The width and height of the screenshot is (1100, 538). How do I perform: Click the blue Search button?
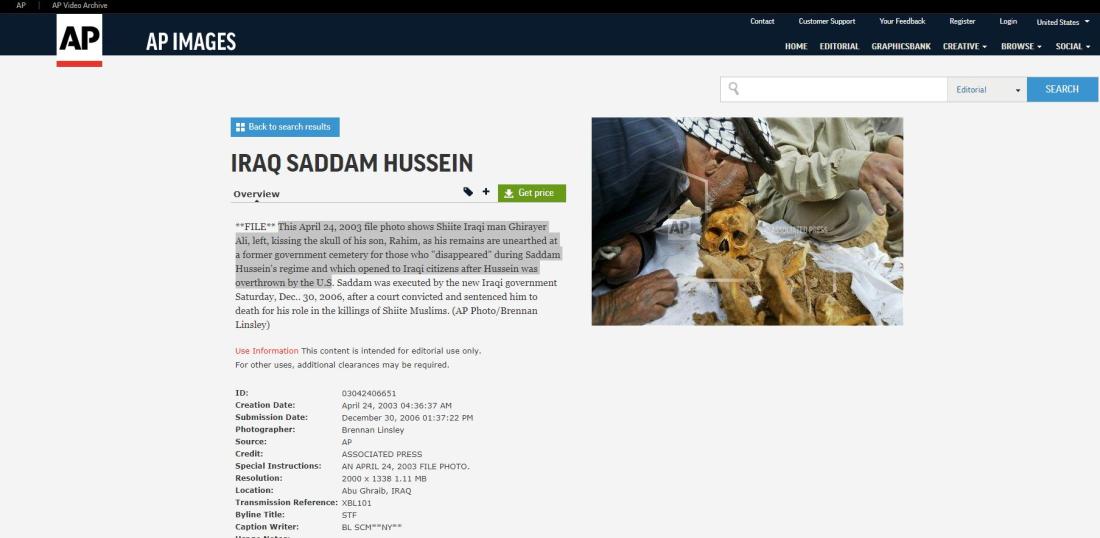tap(1062, 89)
